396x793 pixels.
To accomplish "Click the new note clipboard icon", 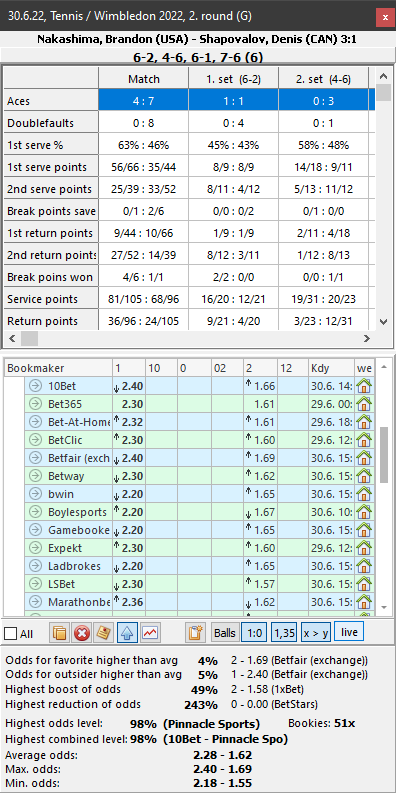I will pos(195,633).
